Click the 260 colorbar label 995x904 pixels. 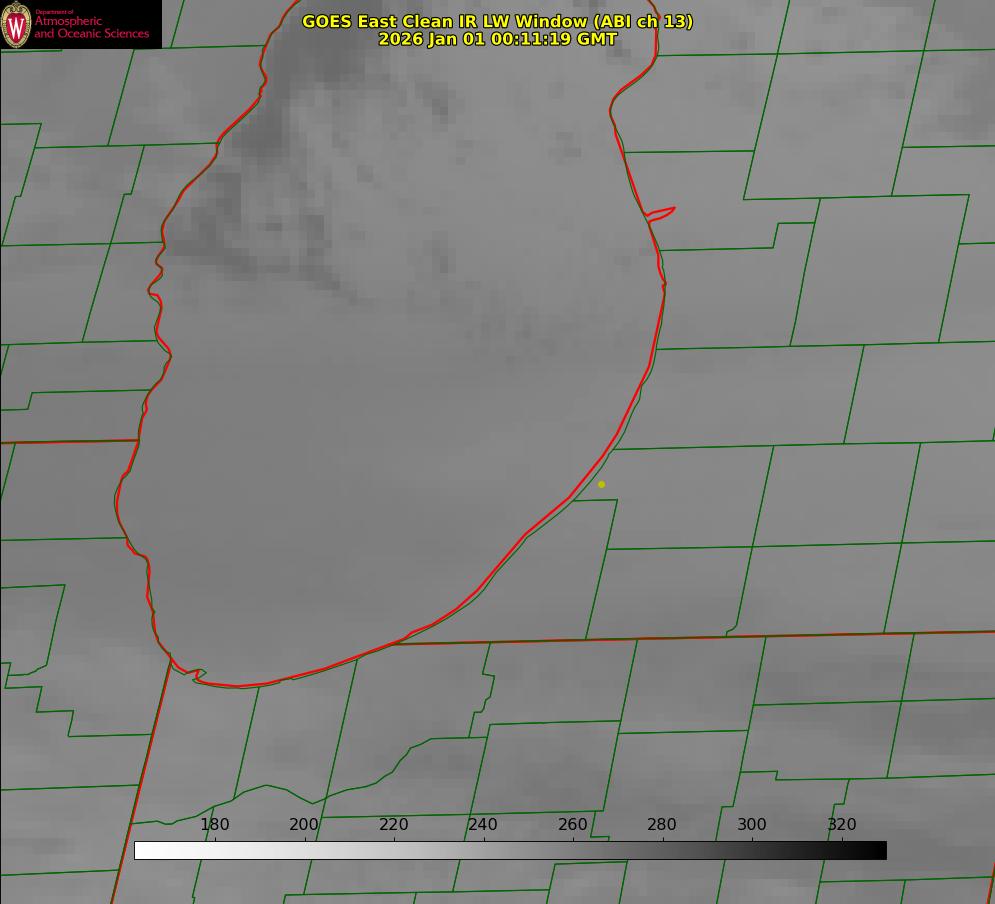(573, 824)
